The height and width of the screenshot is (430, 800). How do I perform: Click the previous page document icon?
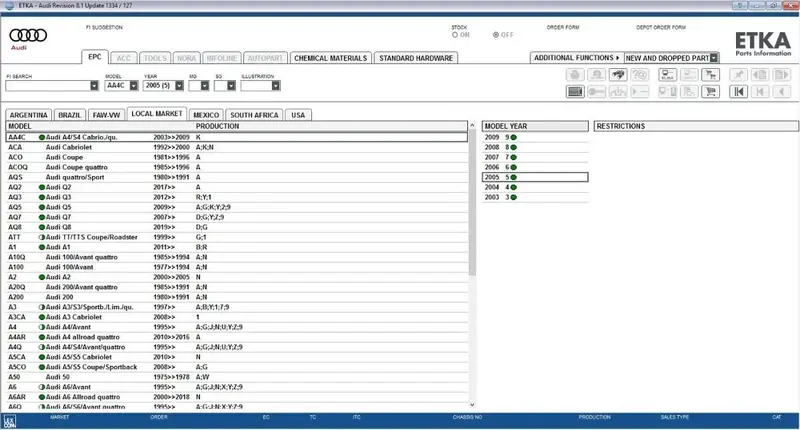coord(760,75)
